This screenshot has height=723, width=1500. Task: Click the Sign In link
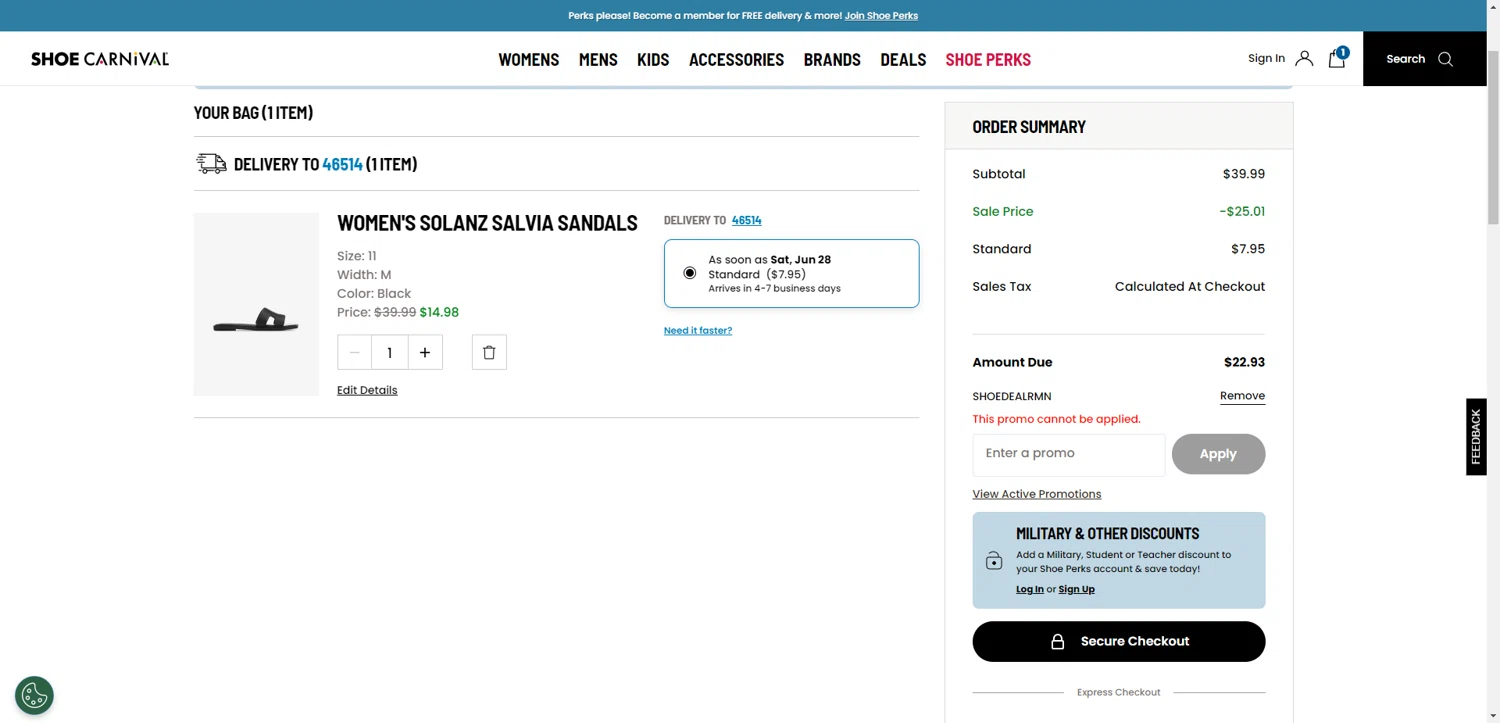[1266, 58]
